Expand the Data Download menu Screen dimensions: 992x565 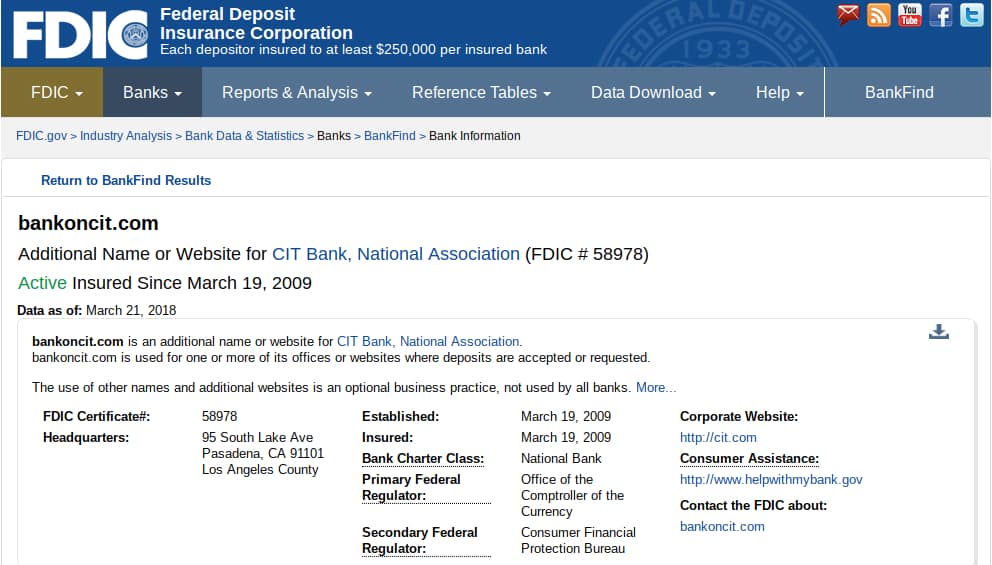[653, 92]
